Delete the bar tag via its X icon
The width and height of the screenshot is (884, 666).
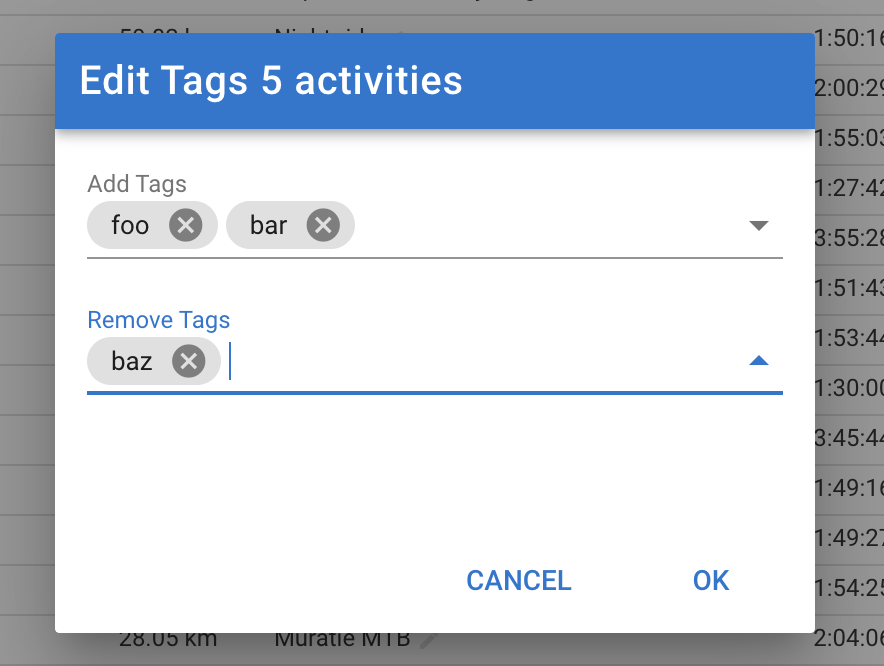click(323, 225)
